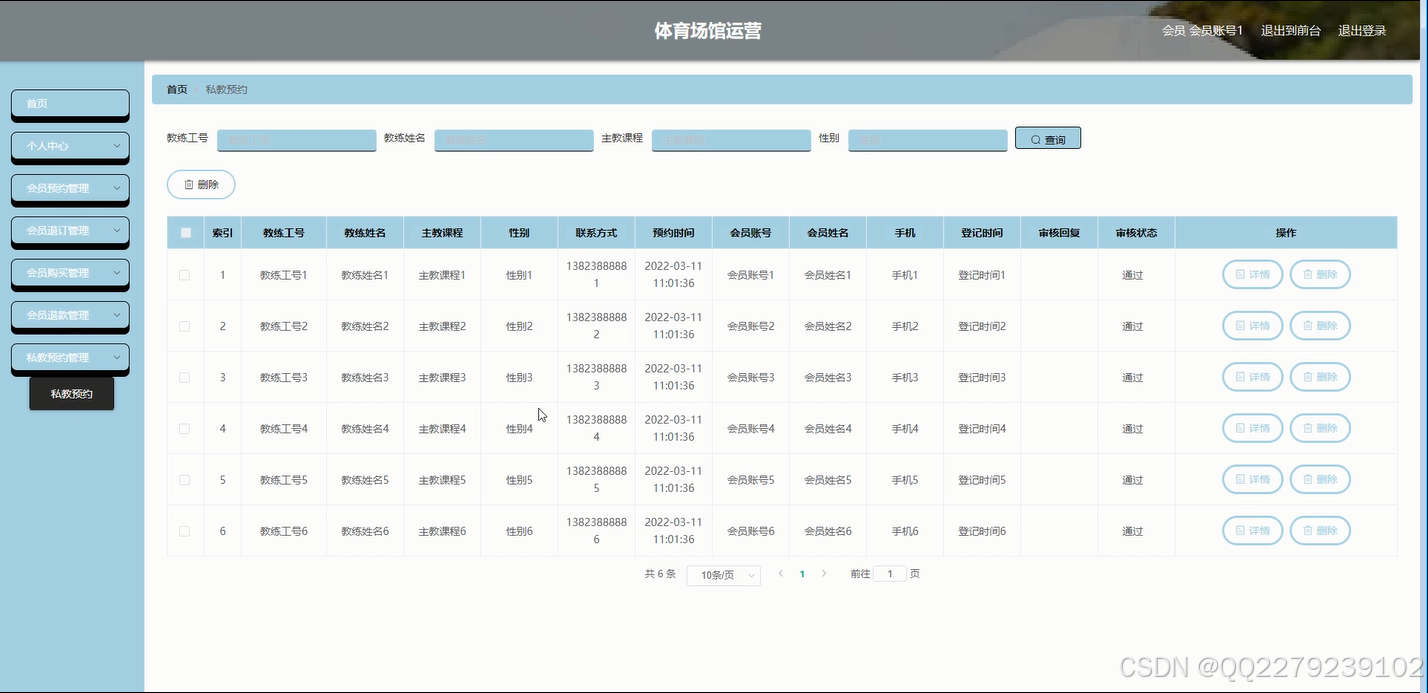
Task: Check the checkbox for row 教练工号2
Action: click(184, 325)
